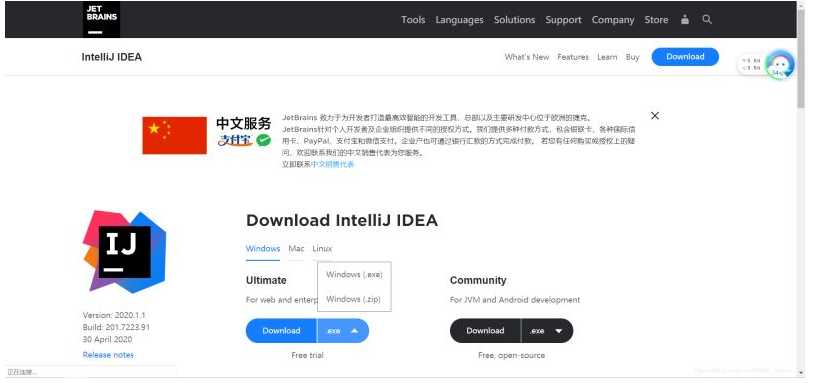
Task: Click the floating chat assistant icon
Action: (x=779, y=65)
